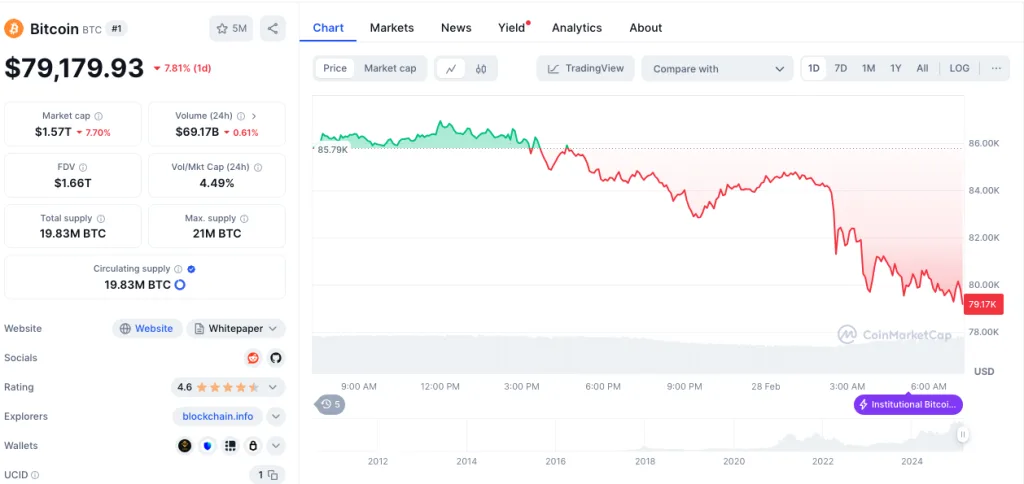Click the 85.79K open price label
This screenshot has height=484, width=1024.
click(x=333, y=150)
